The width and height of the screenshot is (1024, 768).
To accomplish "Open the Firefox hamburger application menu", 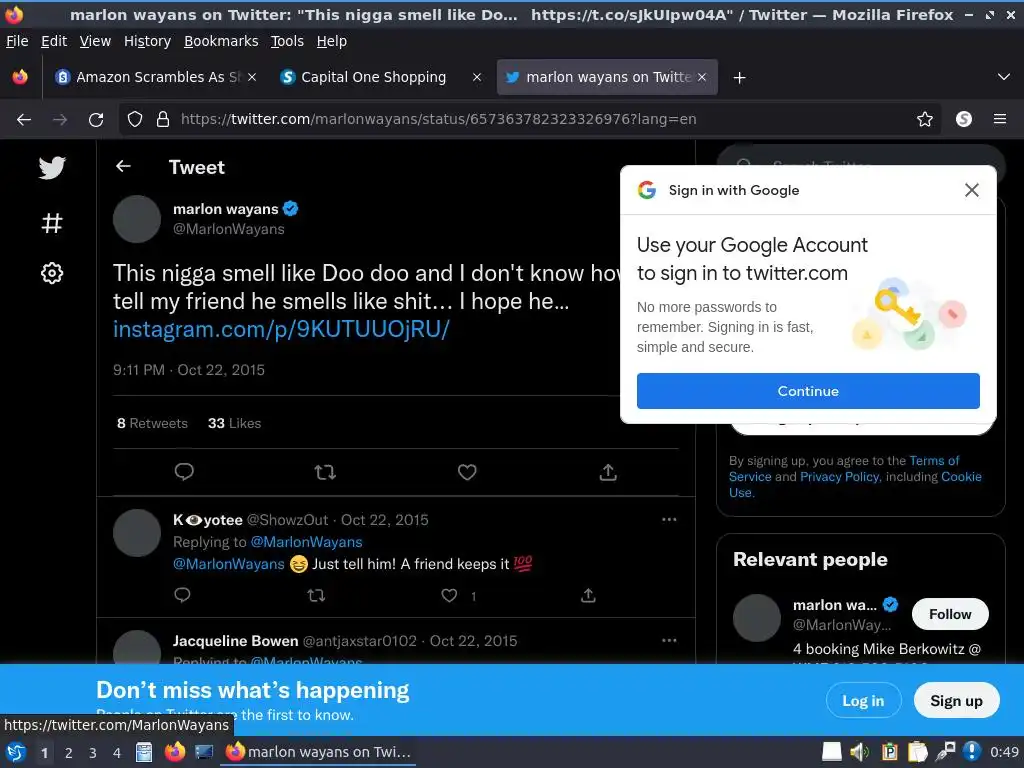I will point(1000,119).
